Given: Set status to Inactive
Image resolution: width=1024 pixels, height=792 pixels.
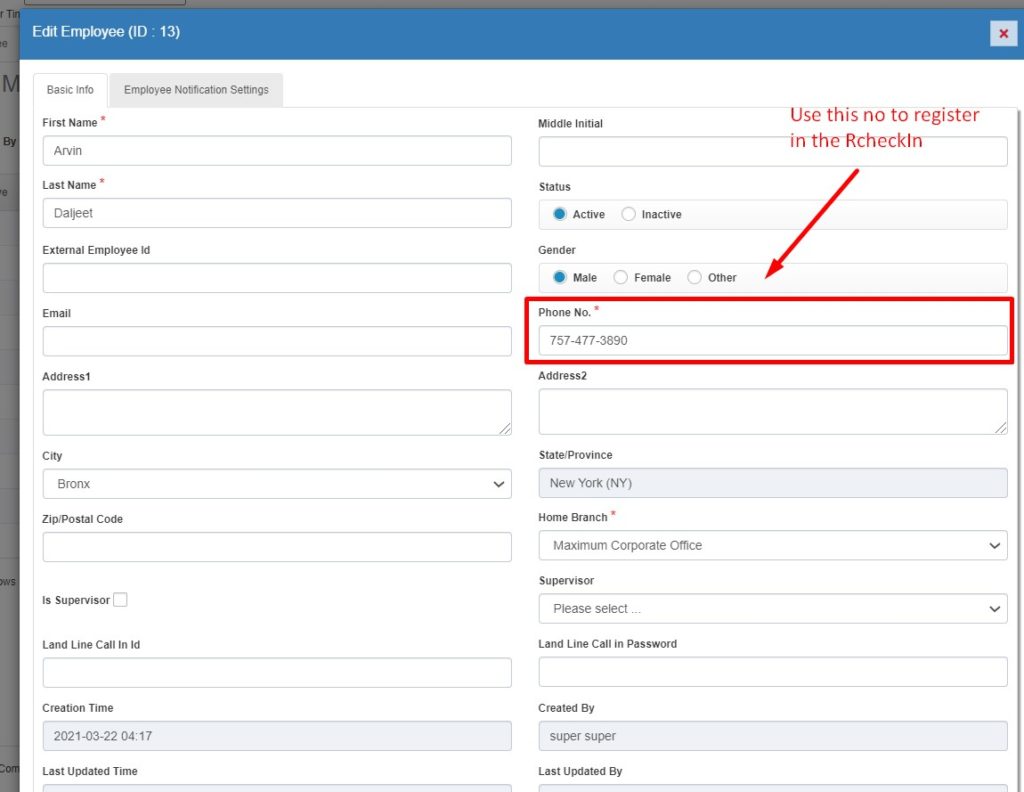Looking at the screenshot, I should 628,214.
